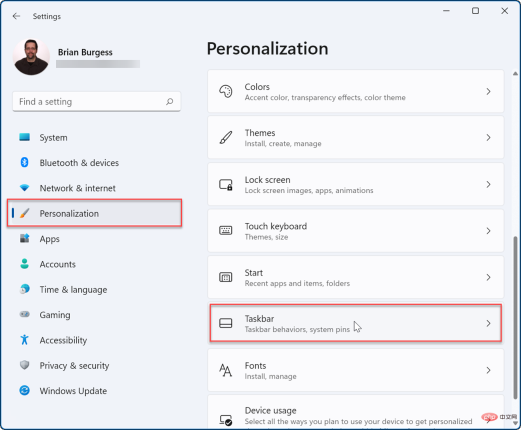Click the Find a setting search box
Screen dimensions: 521x430
tap(97, 101)
